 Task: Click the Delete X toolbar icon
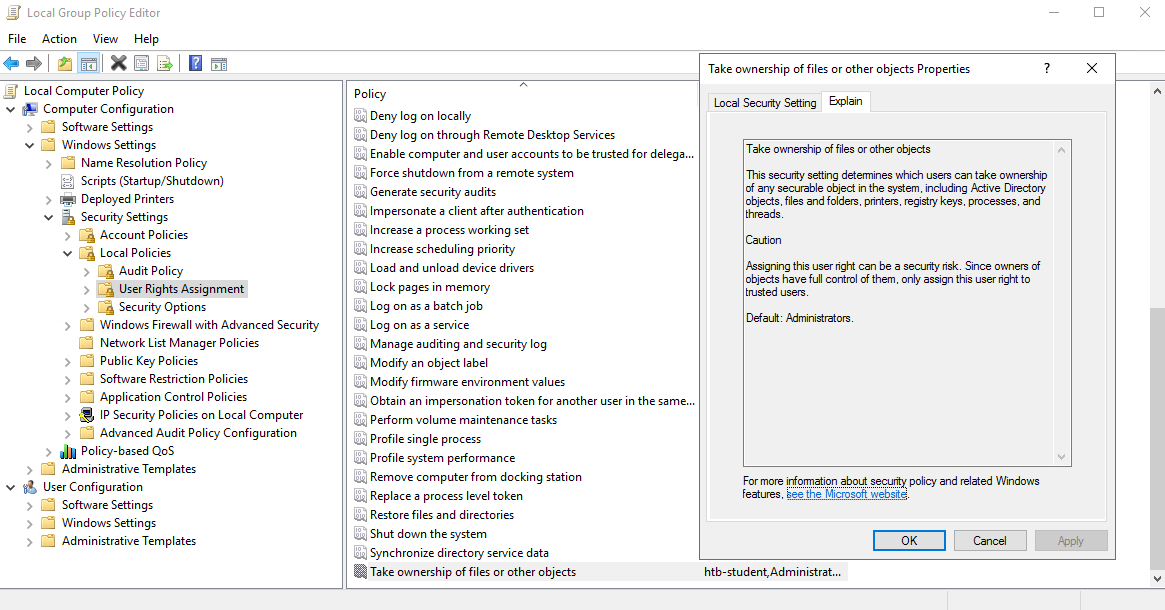click(x=118, y=64)
